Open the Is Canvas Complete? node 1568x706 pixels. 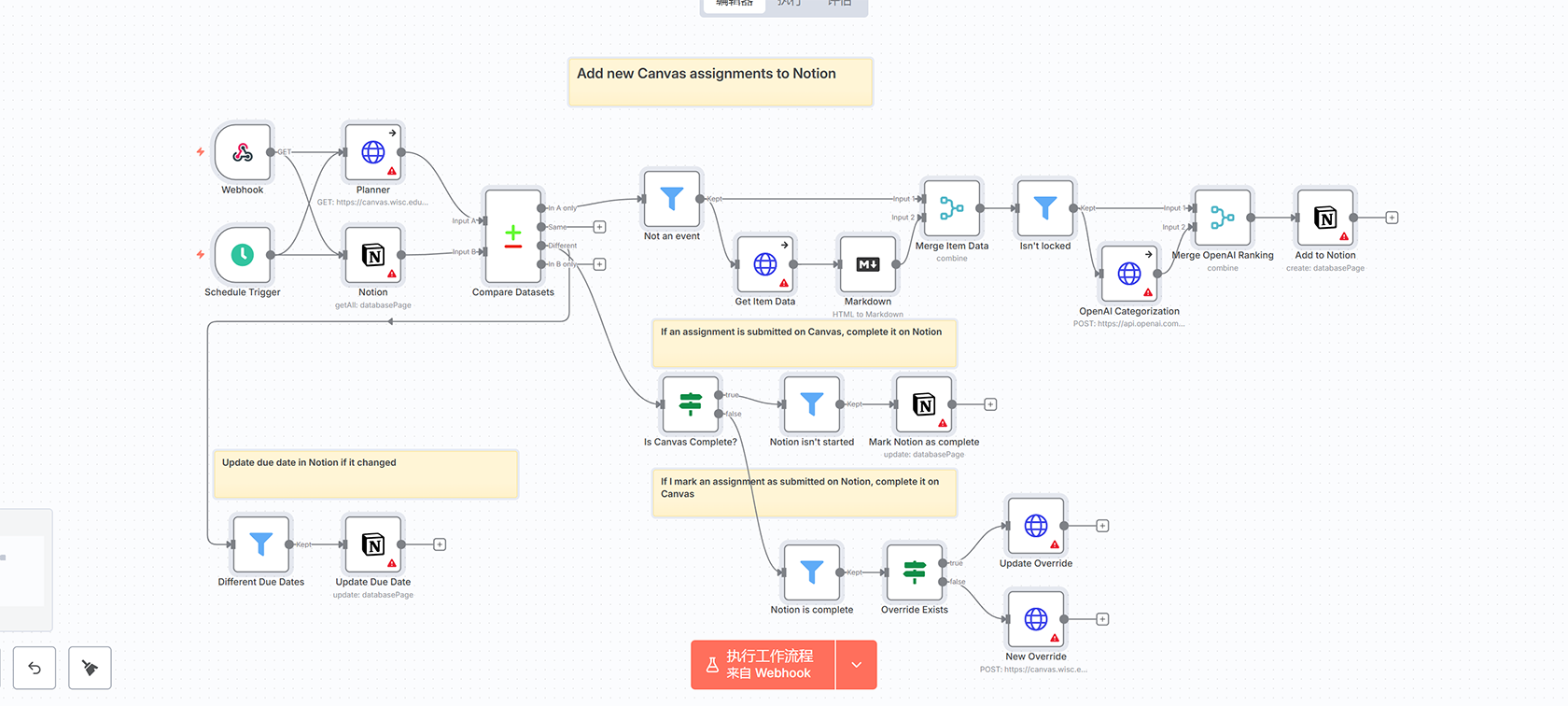[690, 404]
